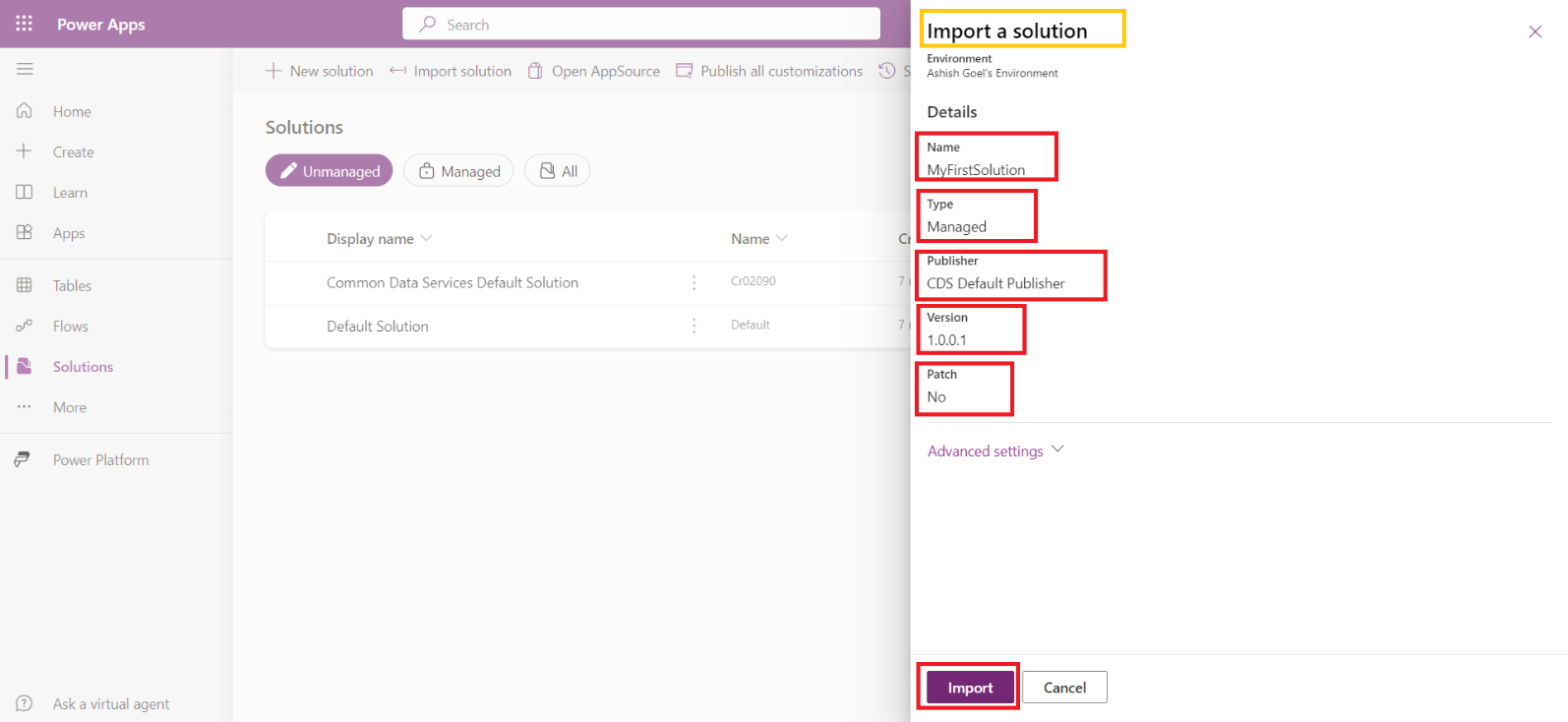The image size is (1568, 722).
Task: Click the Power Platform icon
Action: [22, 459]
